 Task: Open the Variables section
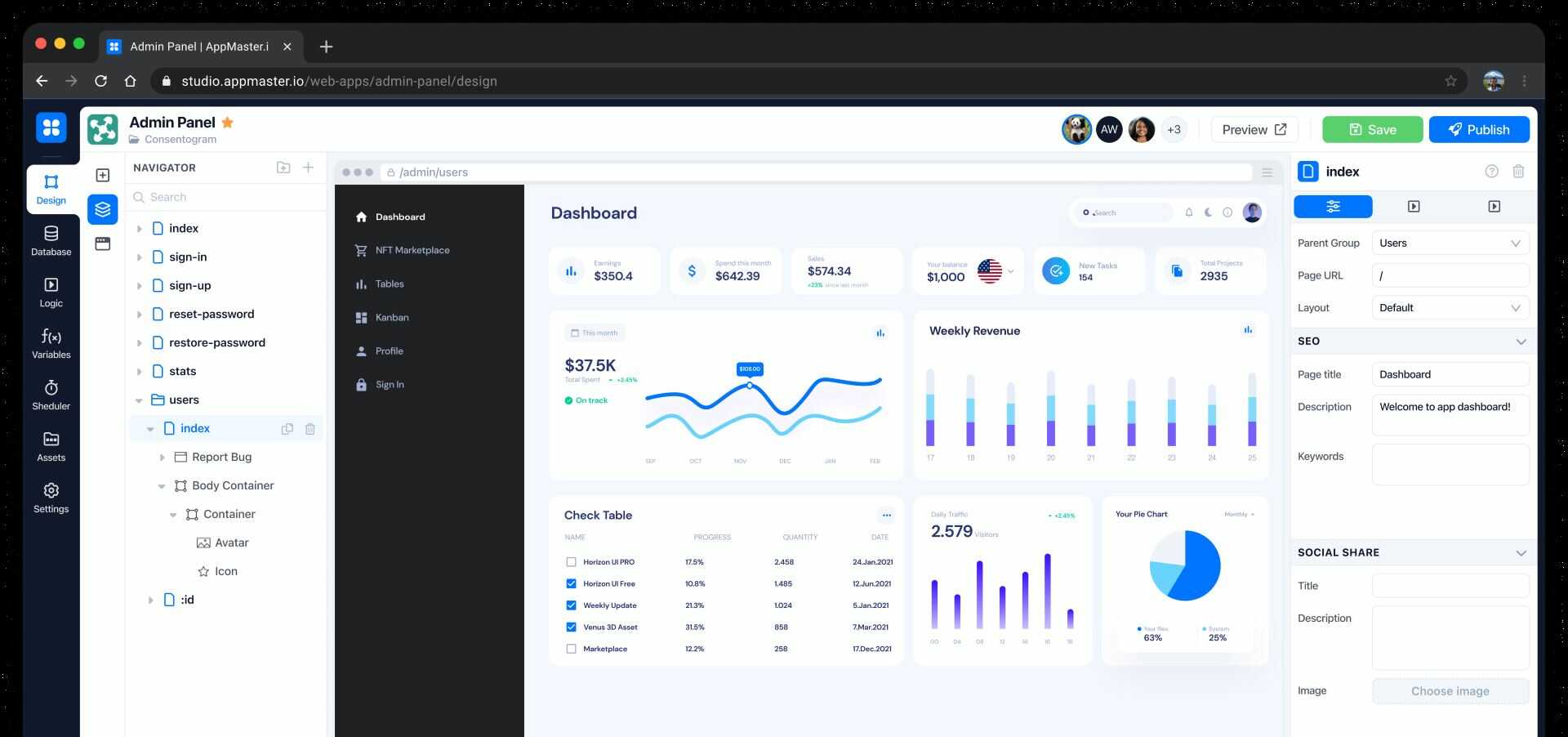pyautogui.click(x=51, y=343)
